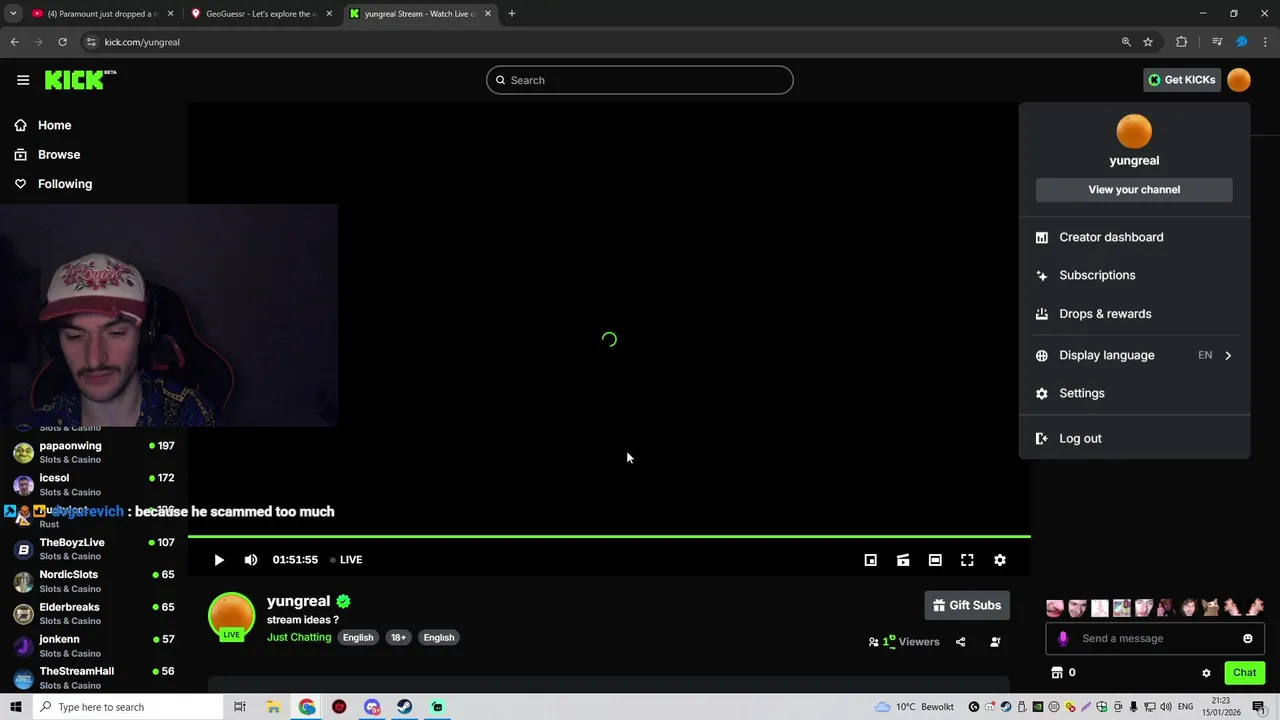Open weather widget 10°C Bewolkt
Viewport: 1280px width, 720px height.
point(914,707)
